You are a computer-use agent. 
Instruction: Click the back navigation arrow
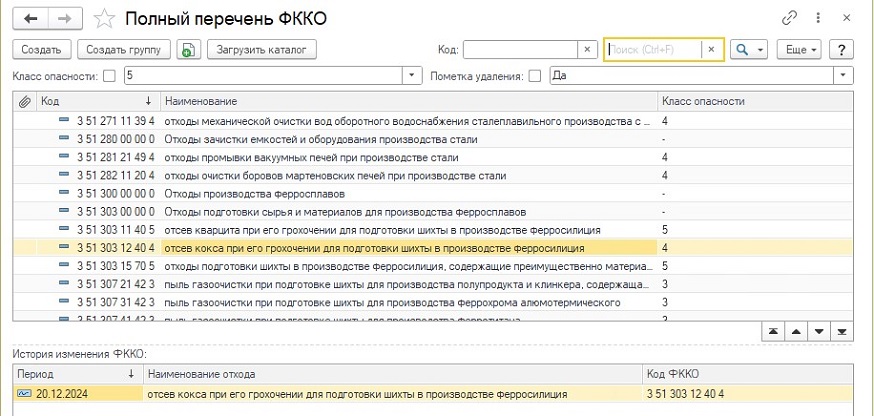coord(30,18)
